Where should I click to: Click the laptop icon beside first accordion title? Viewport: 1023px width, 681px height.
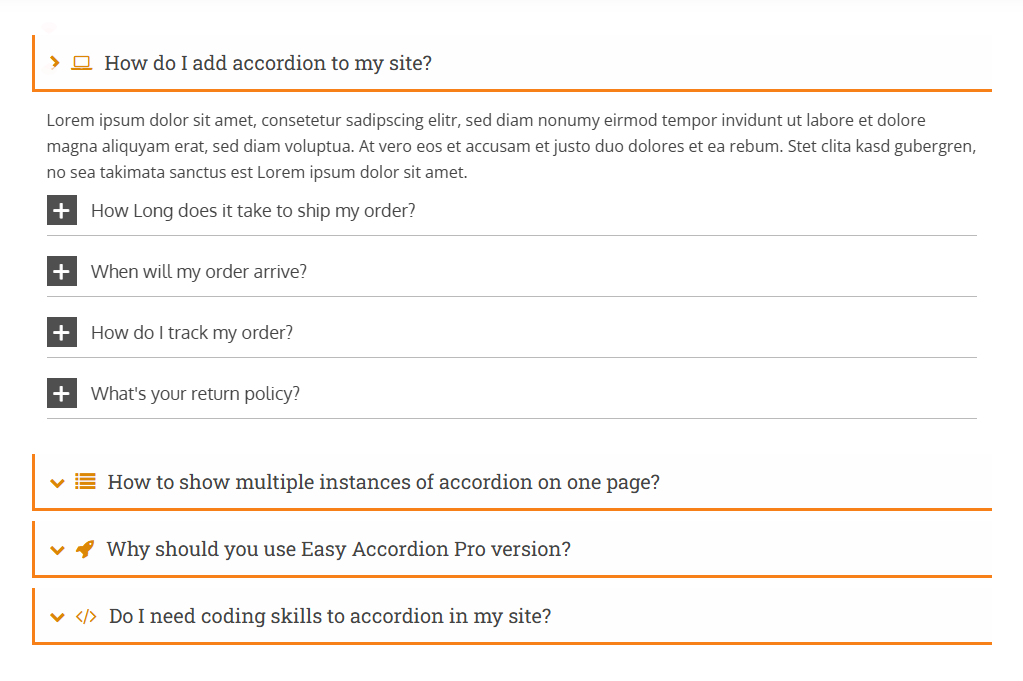pyautogui.click(x=82, y=63)
